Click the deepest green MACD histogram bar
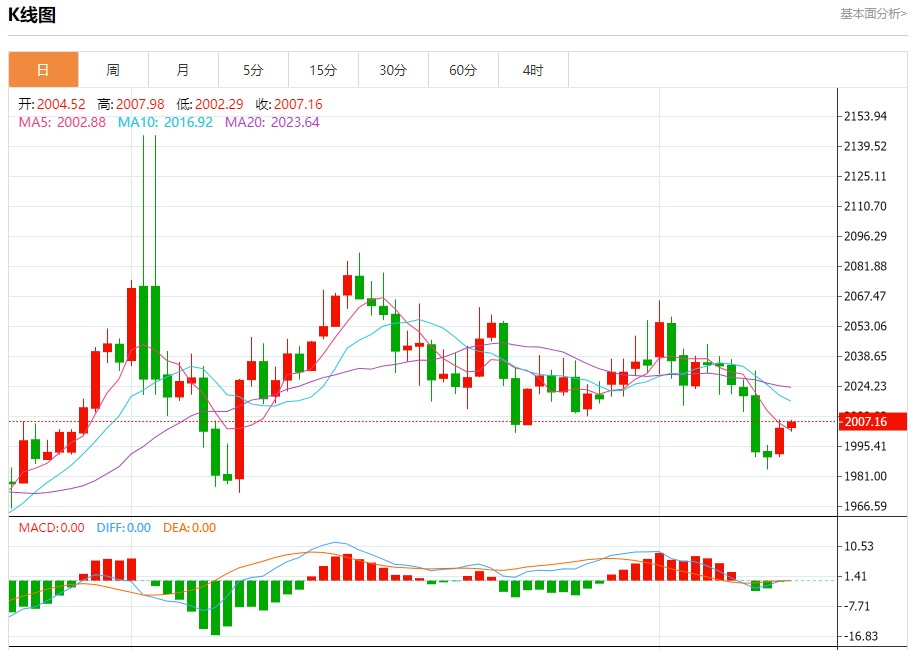Screen dimensions: 920x650 215,608
